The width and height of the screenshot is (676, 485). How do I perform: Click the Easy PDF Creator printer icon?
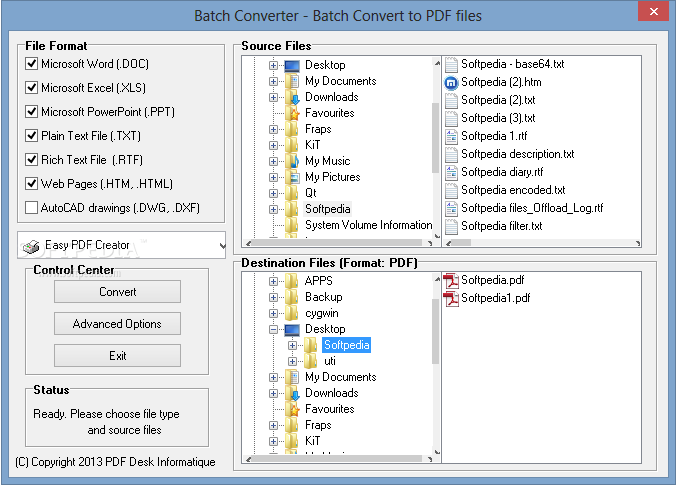coord(31,247)
